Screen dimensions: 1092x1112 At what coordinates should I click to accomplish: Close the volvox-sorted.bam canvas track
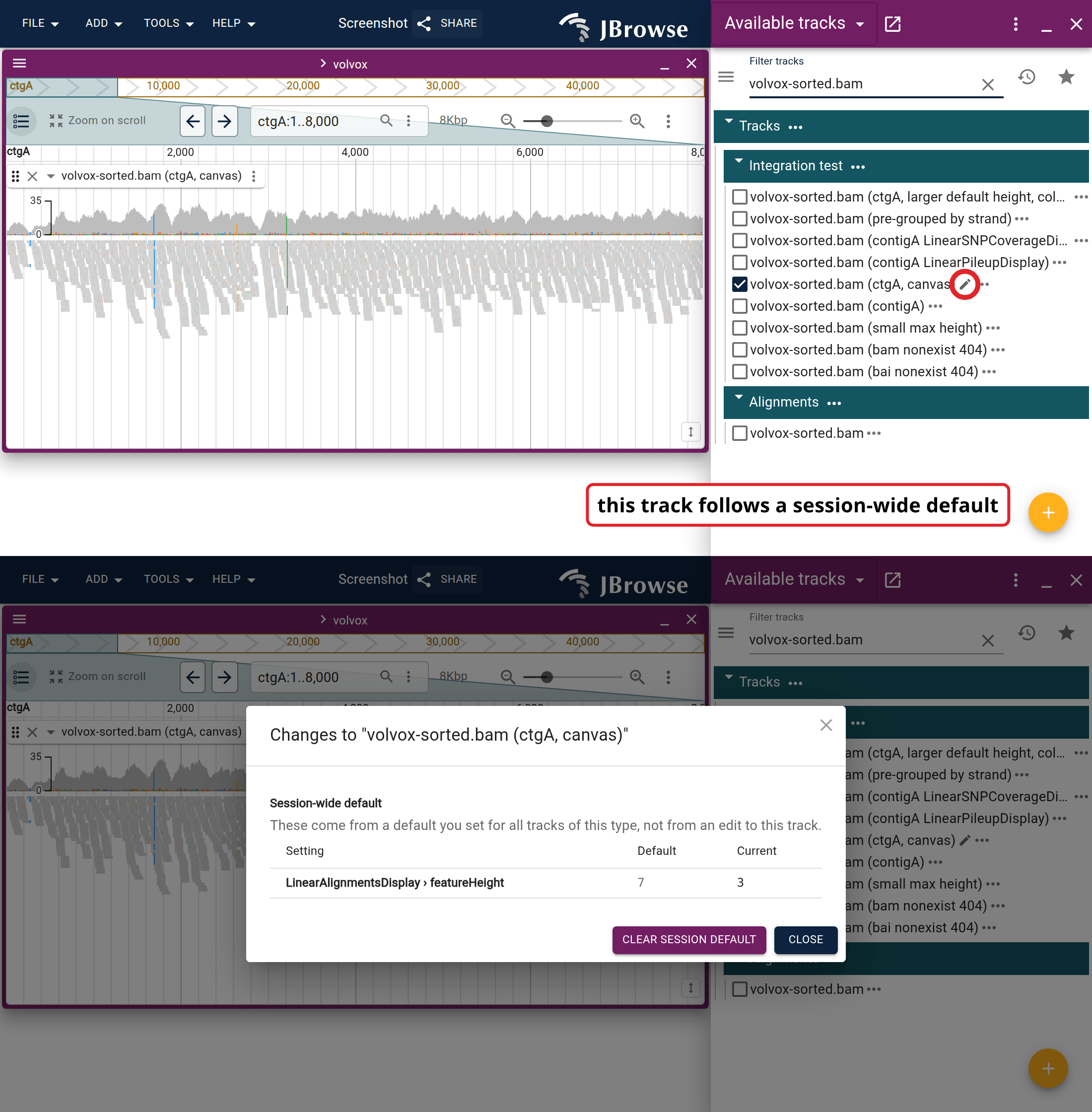click(33, 176)
